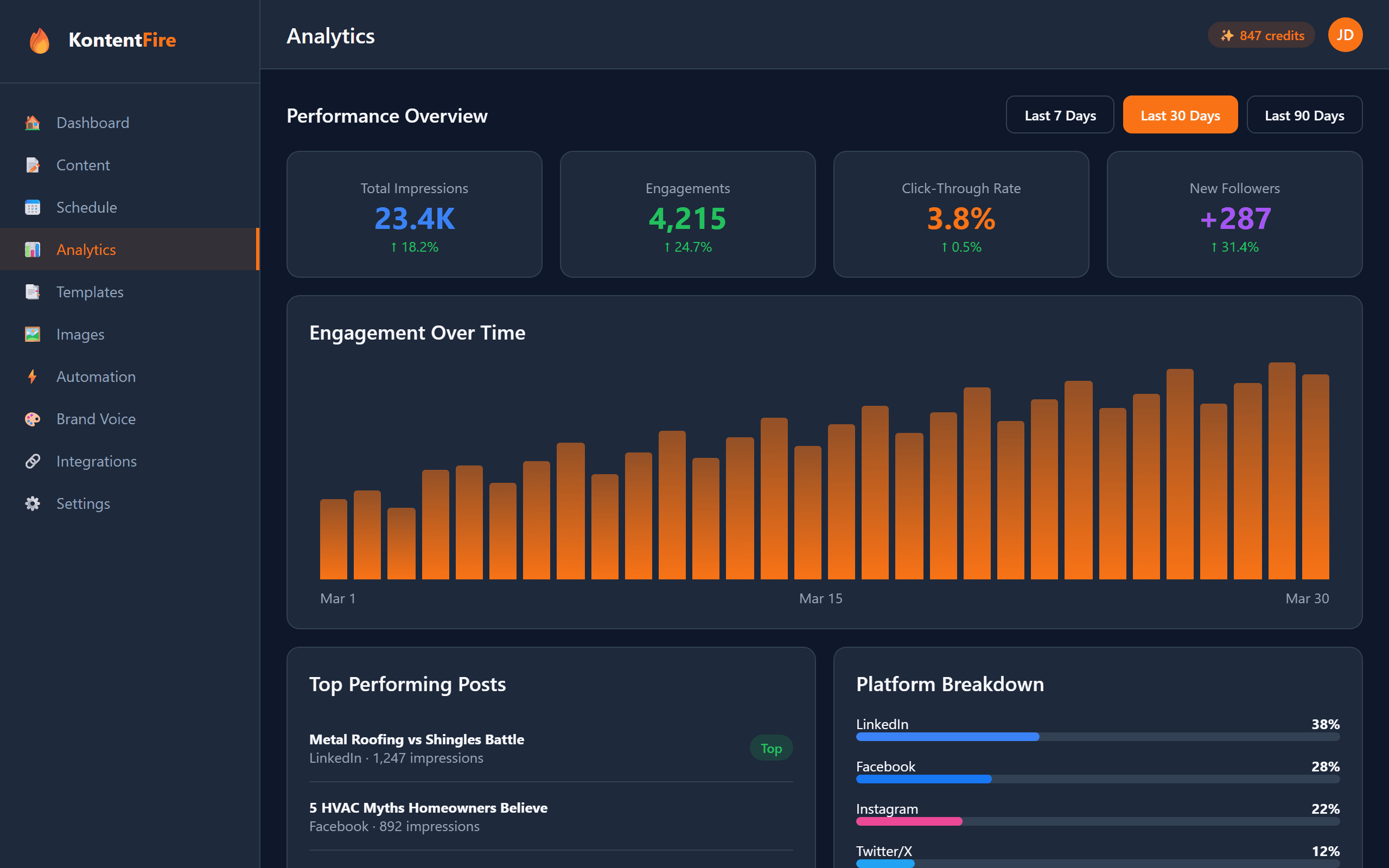The height and width of the screenshot is (868, 1389).
Task: Open the Dashboard from the sidebar
Action: click(x=32, y=122)
